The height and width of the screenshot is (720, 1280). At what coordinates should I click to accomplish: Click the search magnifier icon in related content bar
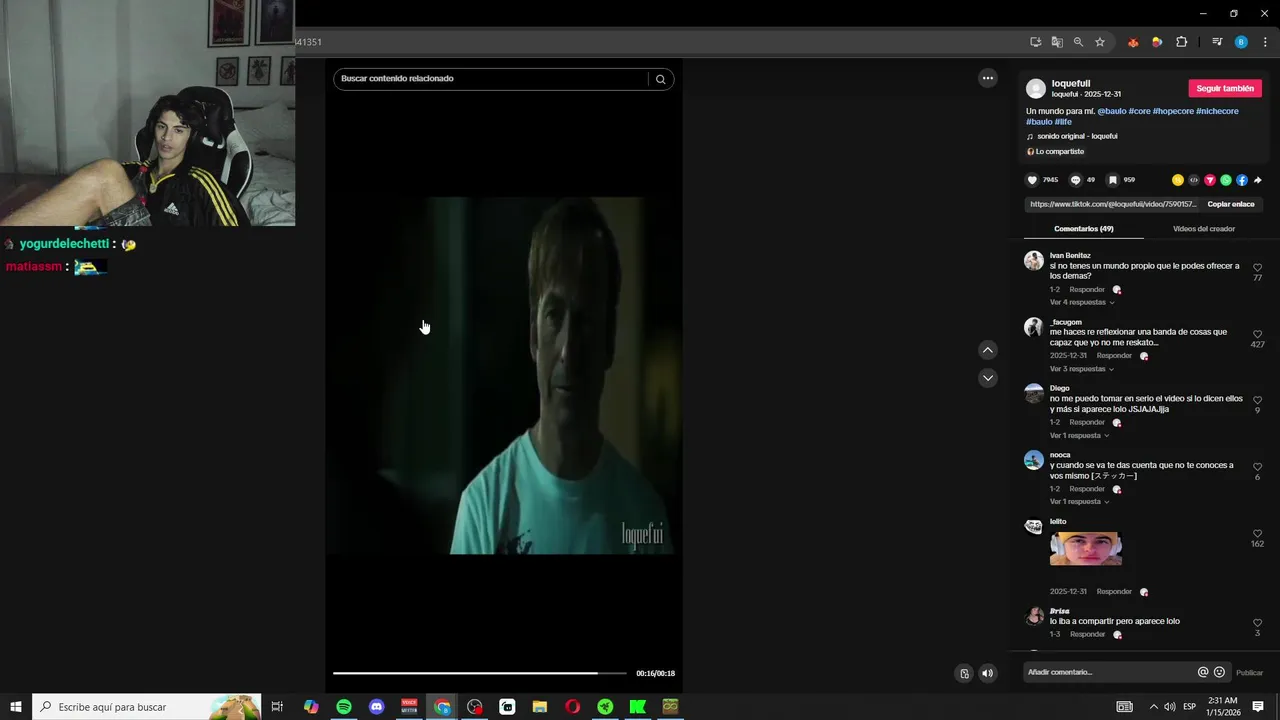tap(660, 79)
